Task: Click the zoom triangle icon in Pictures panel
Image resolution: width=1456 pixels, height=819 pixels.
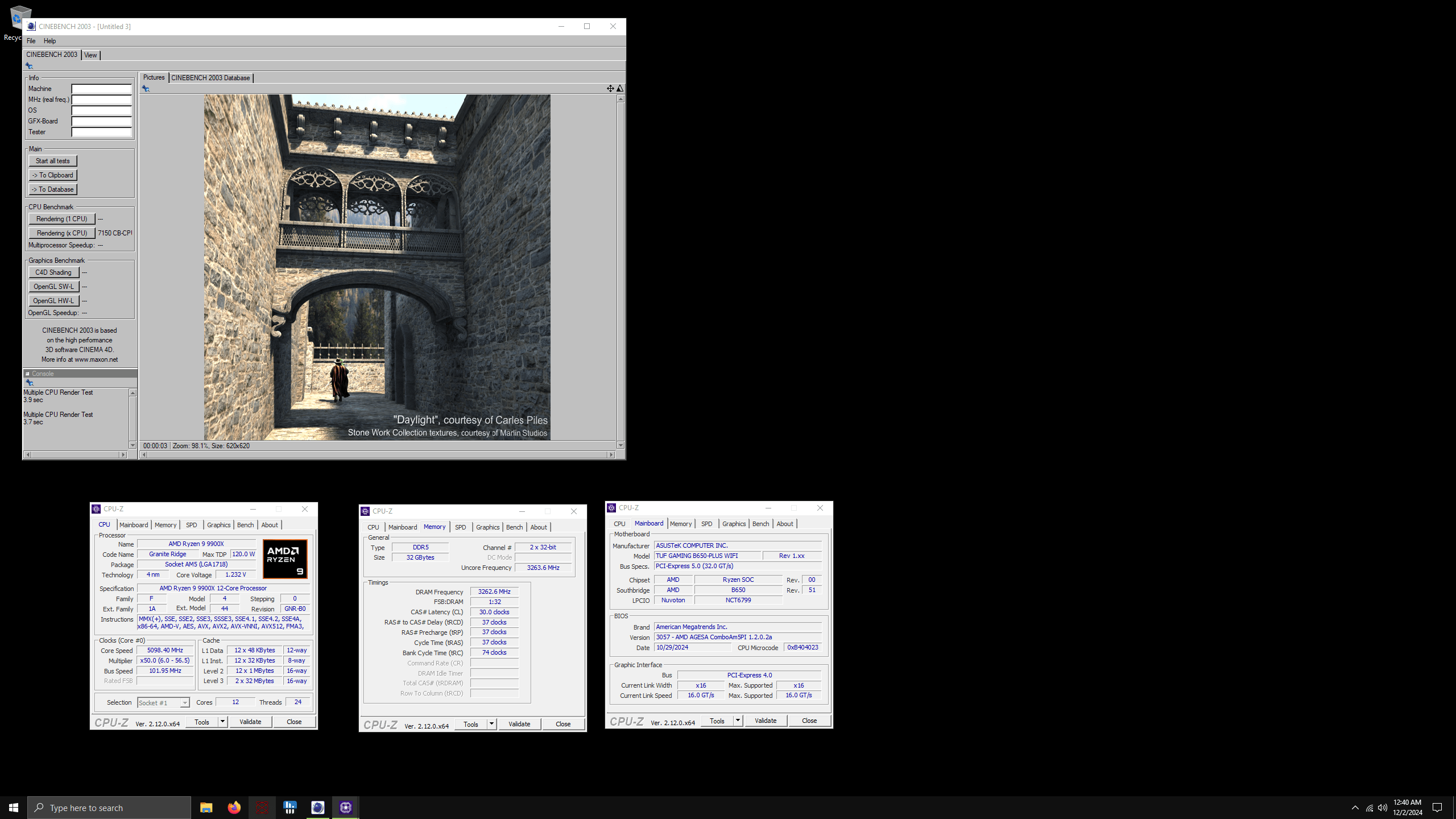Action: [x=620, y=88]
